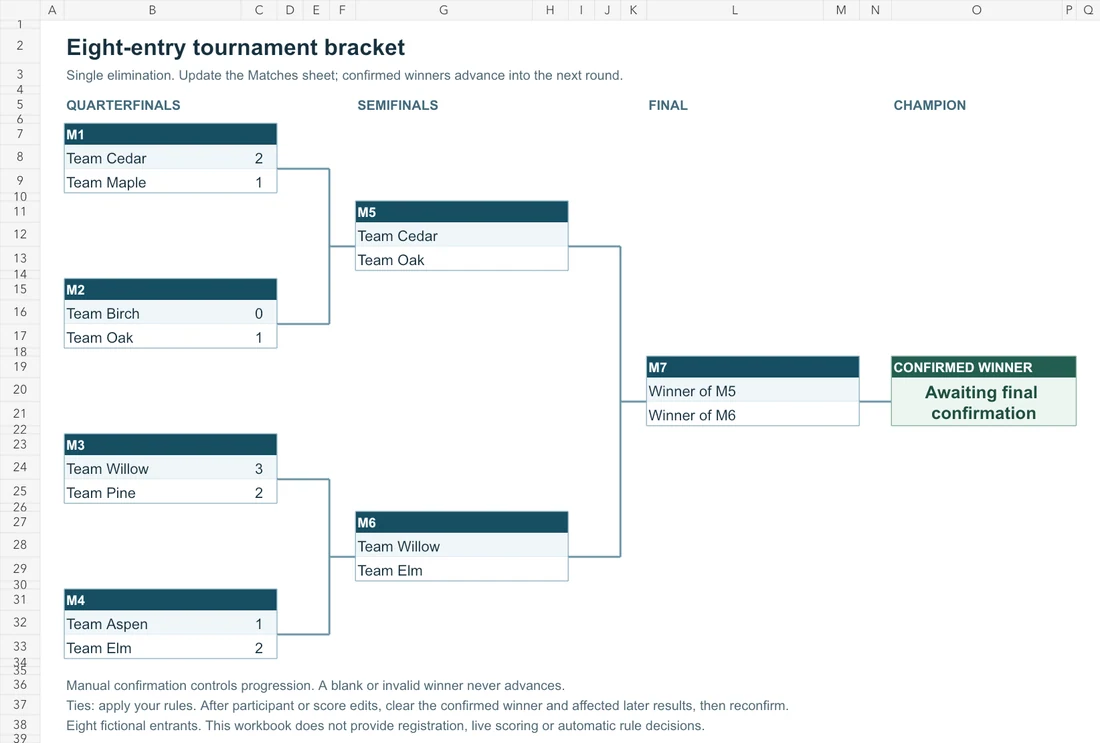Select column O by its header

977,10
